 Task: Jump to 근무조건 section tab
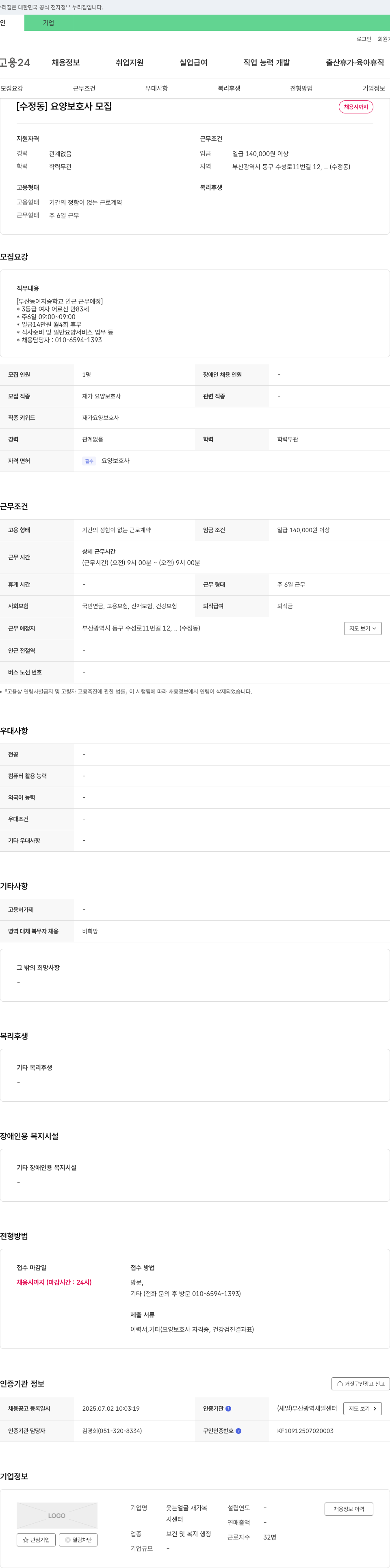(84, 88)
